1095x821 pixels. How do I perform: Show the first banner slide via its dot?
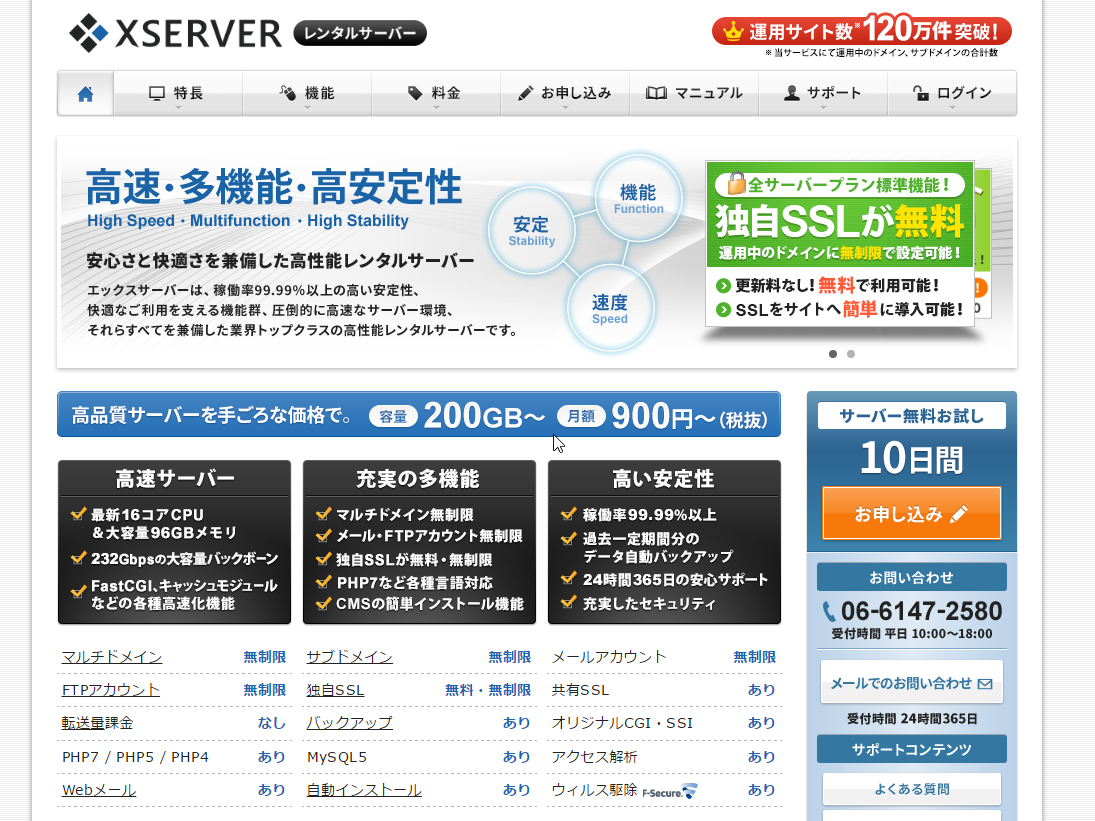(832, 354)
